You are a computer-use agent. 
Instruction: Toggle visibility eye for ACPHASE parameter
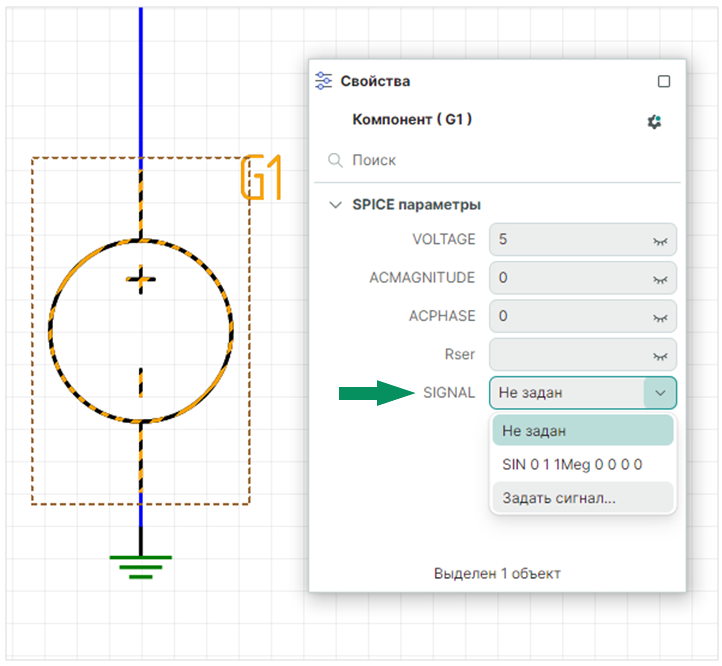tap(659, 316)
